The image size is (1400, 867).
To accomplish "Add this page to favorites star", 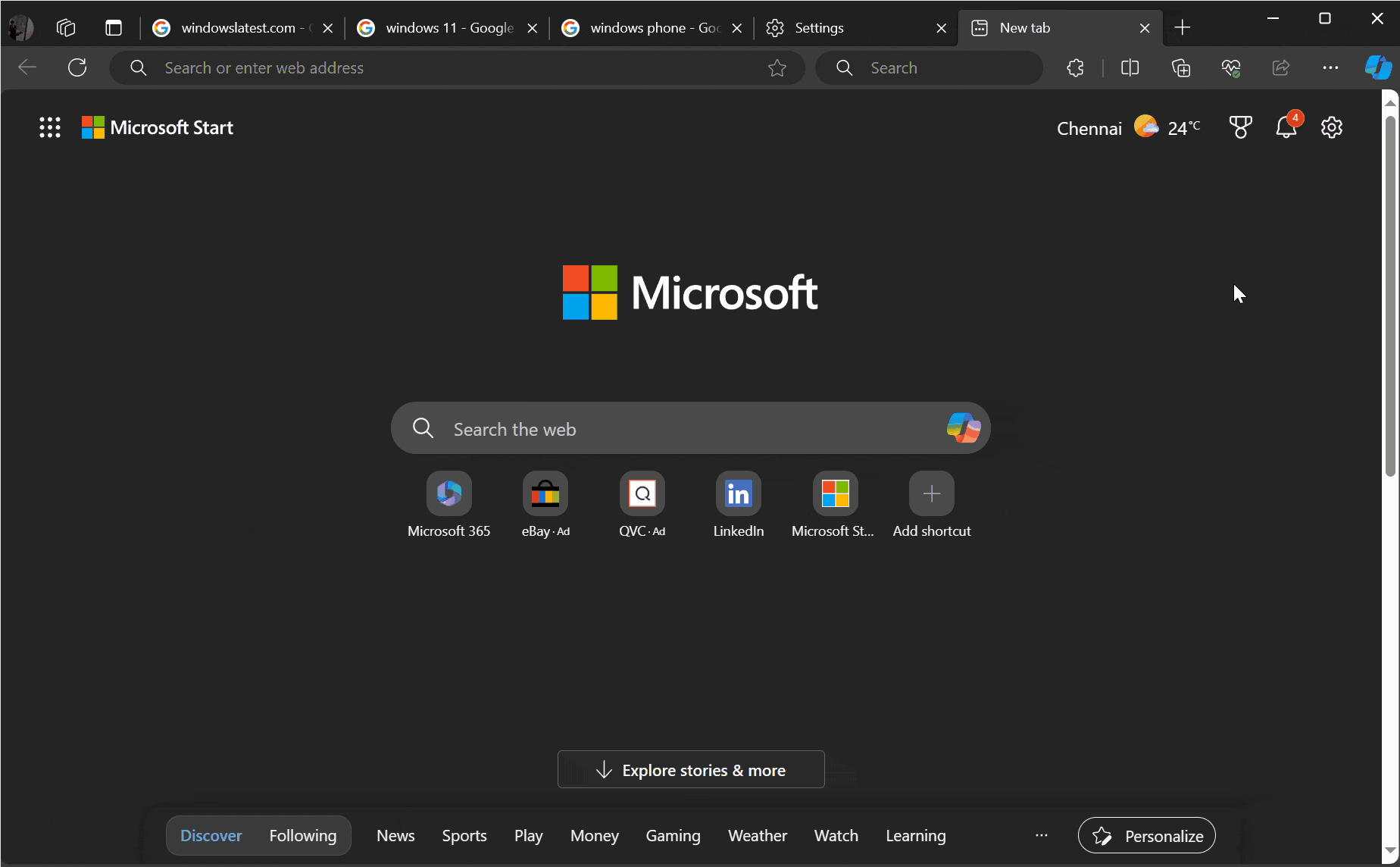I will point(777,68).
